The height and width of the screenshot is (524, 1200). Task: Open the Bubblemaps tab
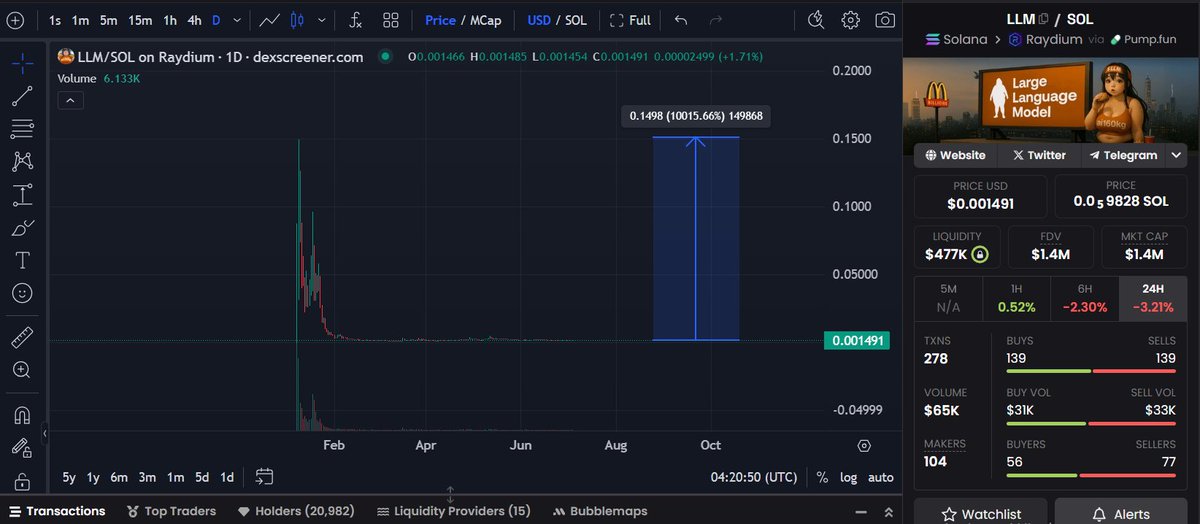click(601, 511)
